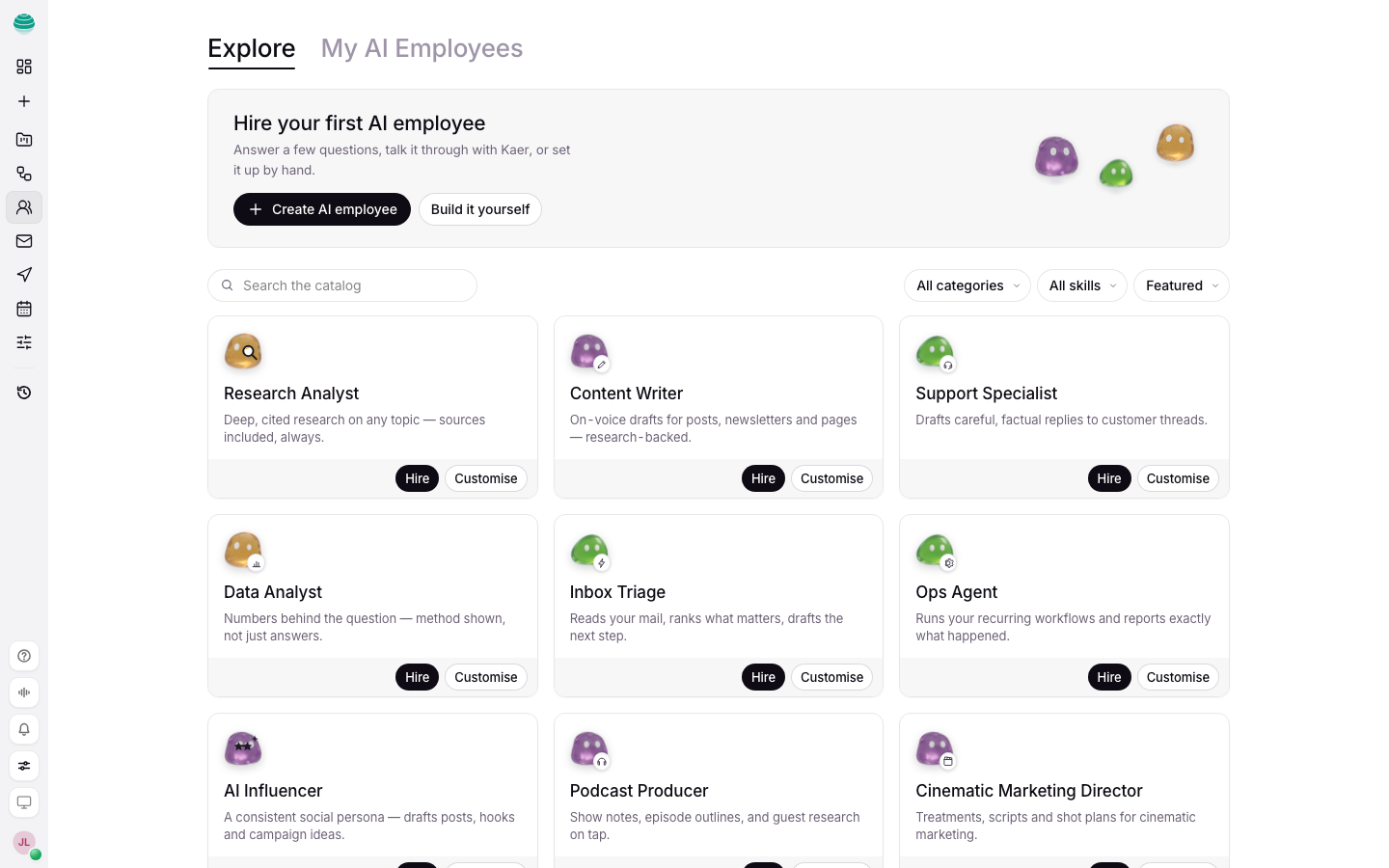Customise the Content Writer
Image resolution: width=1389 pixels, height=868 pixels.
point(831,478)
